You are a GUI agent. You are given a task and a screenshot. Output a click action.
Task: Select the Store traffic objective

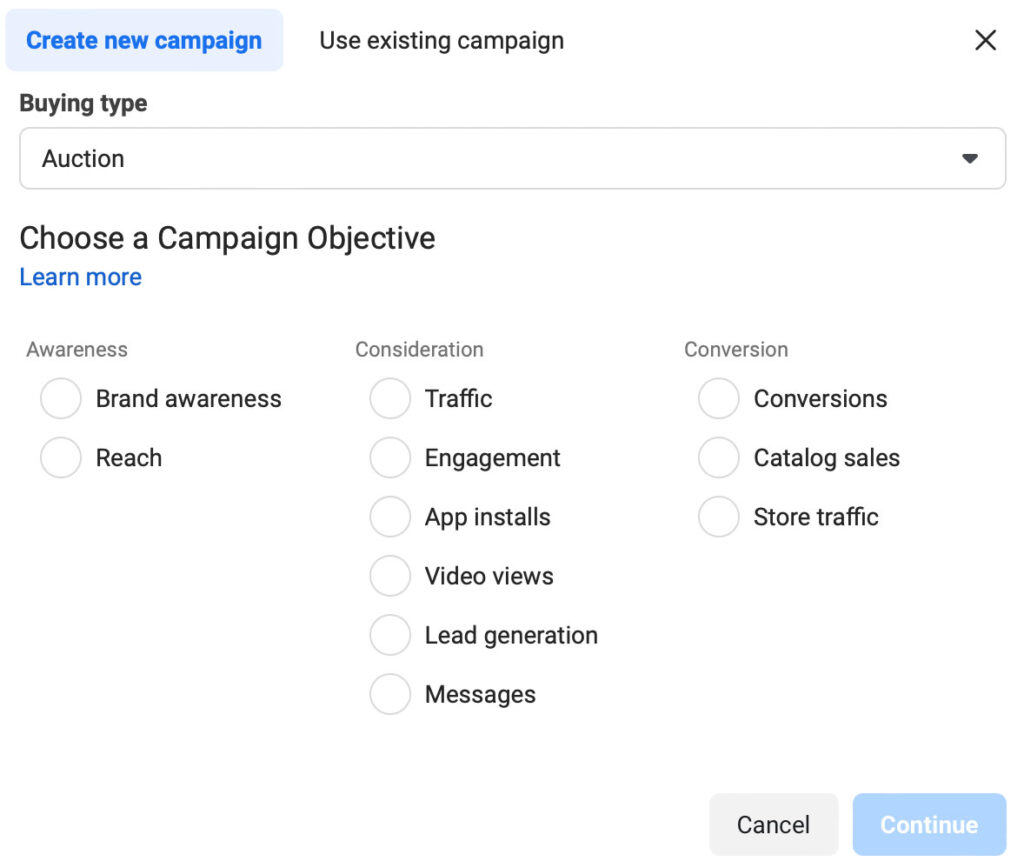point(718,516)
